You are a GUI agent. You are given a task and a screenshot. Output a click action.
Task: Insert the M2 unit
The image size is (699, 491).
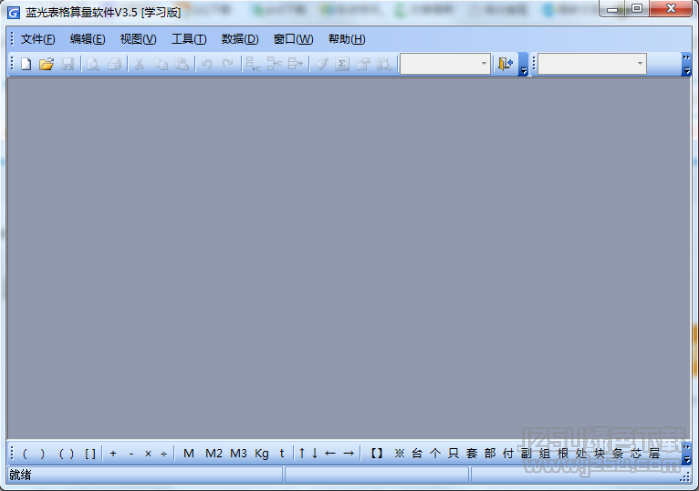(x=214, y=454)
